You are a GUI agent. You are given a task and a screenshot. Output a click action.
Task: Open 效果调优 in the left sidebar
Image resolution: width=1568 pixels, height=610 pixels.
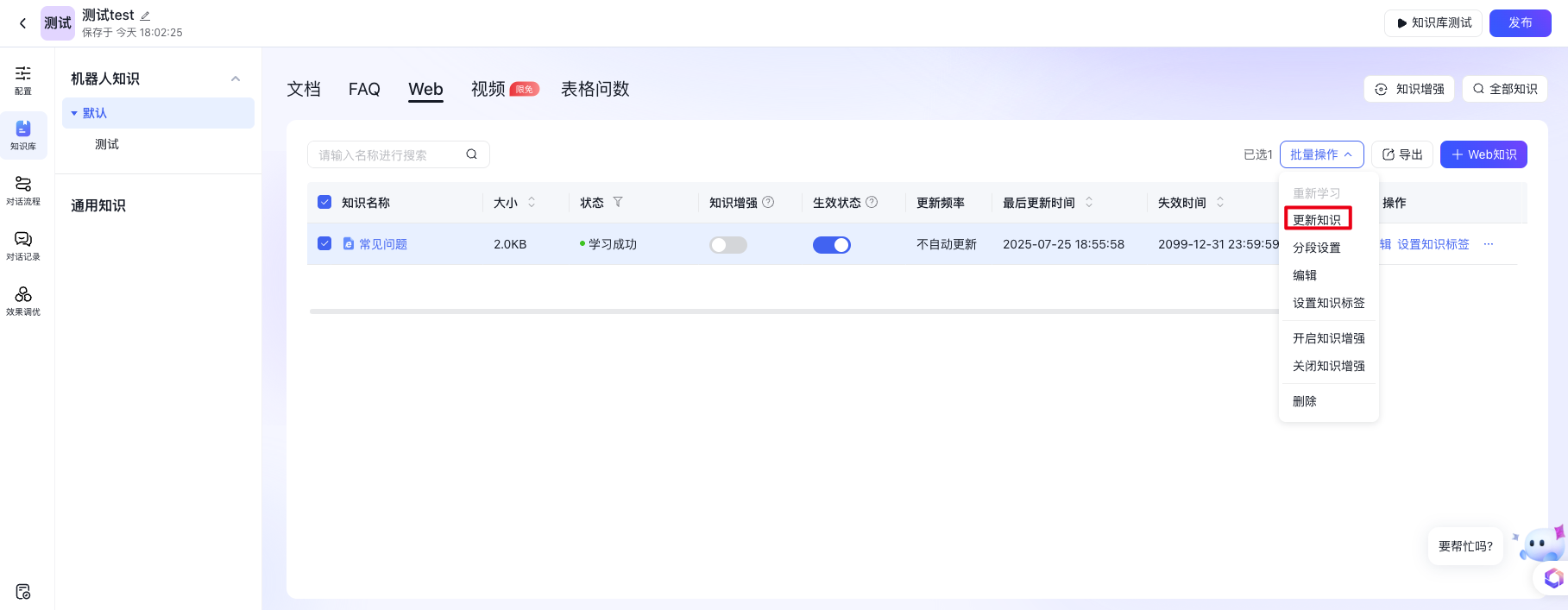tap(23, 300)
